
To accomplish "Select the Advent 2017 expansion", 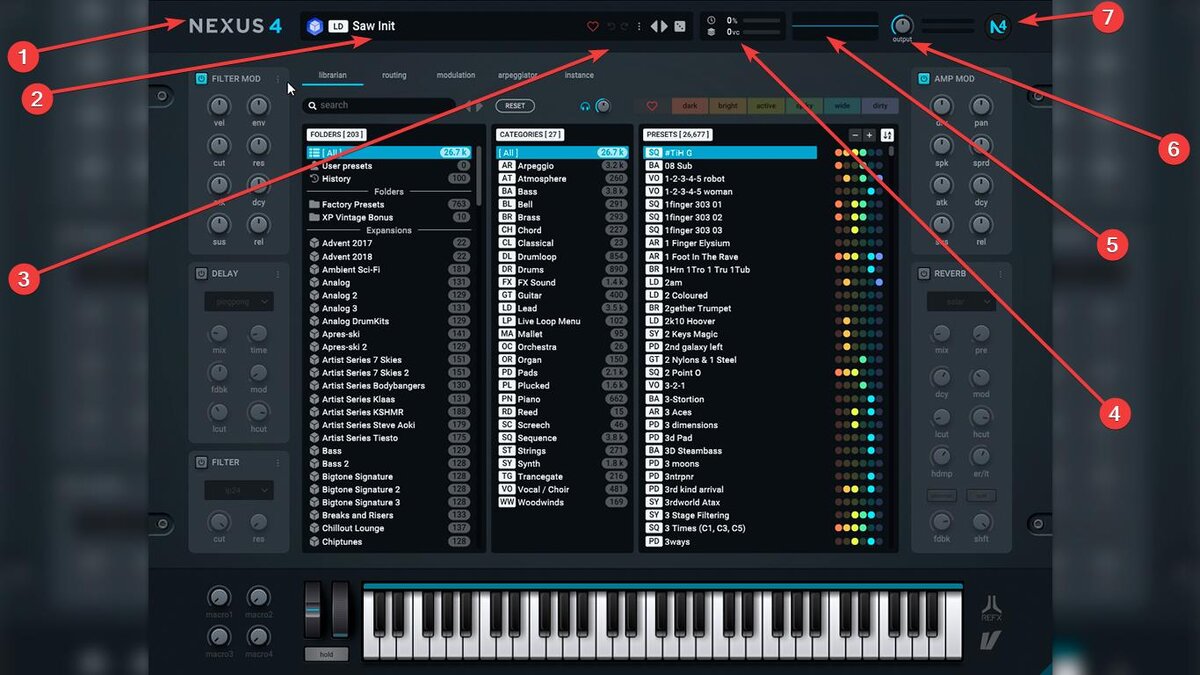I will click(389, 243).
